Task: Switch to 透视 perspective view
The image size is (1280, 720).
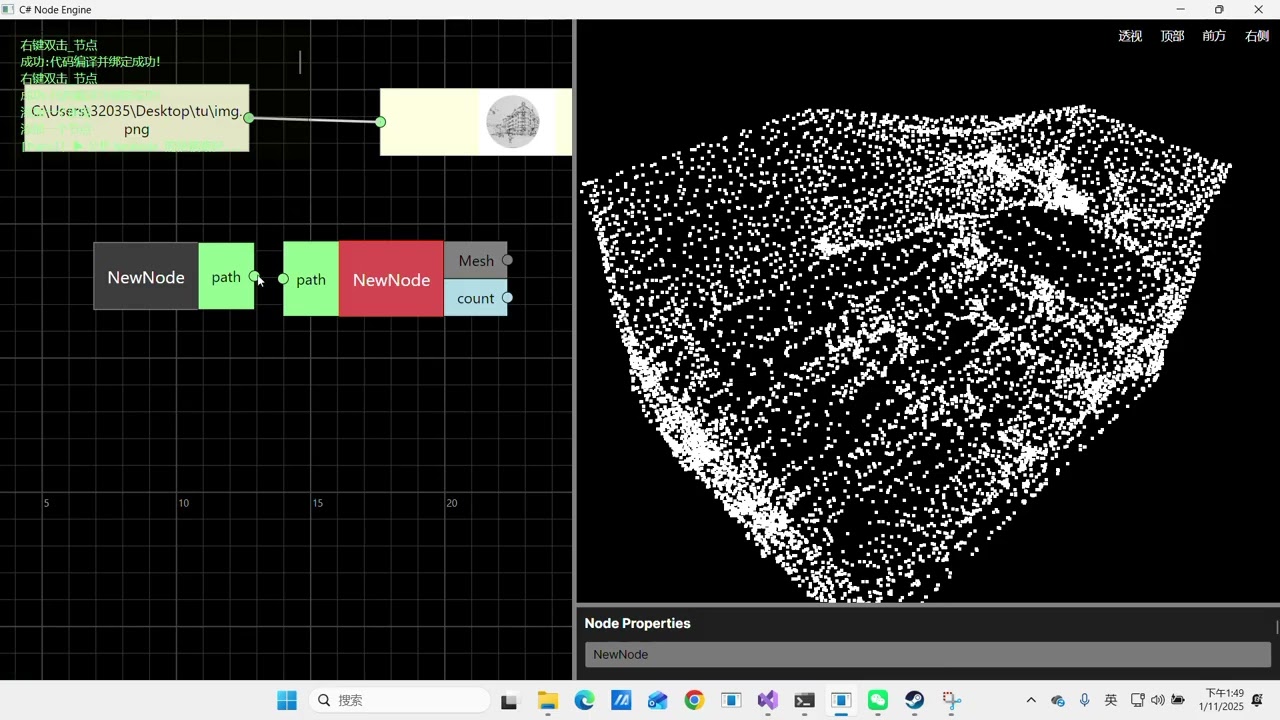Action: pos(1130,36)
